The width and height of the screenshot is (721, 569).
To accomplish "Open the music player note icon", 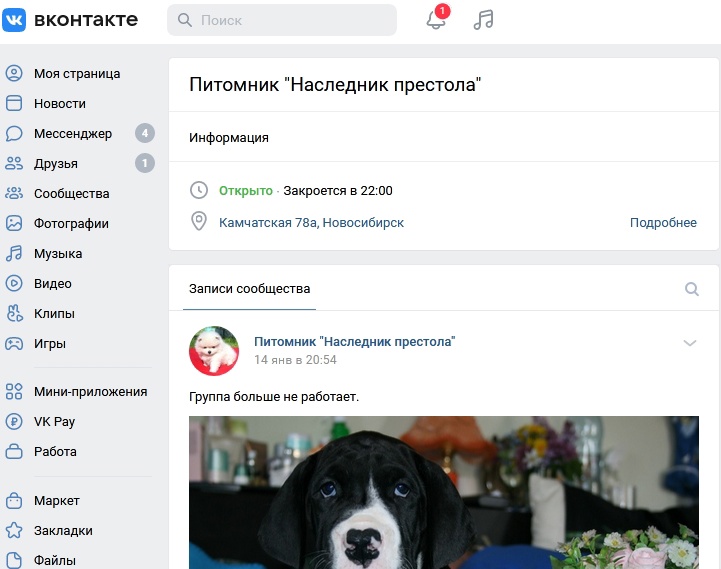I will [484, 20].
